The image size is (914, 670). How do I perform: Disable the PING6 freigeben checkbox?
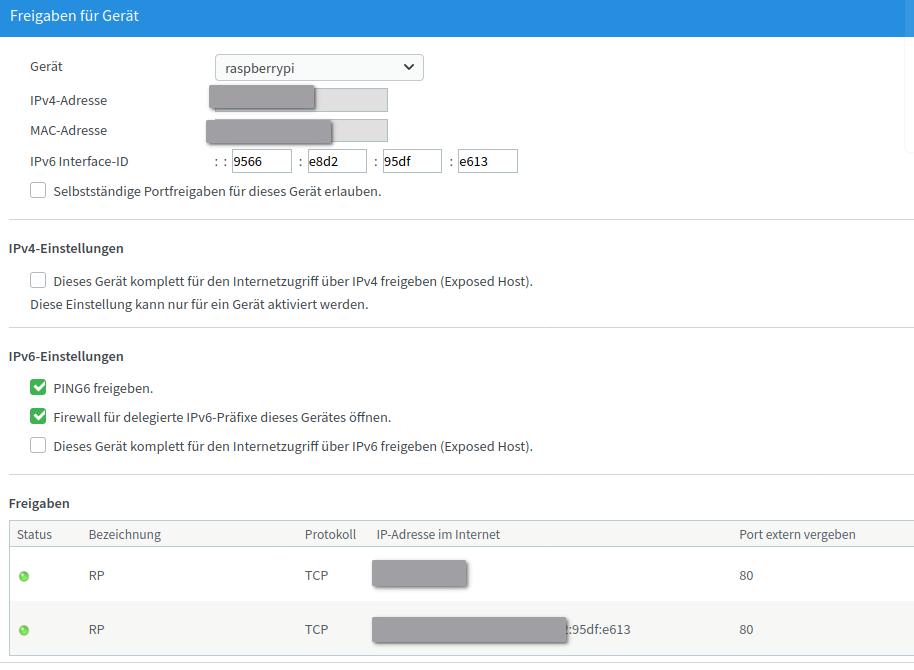(x=38, y=387)
